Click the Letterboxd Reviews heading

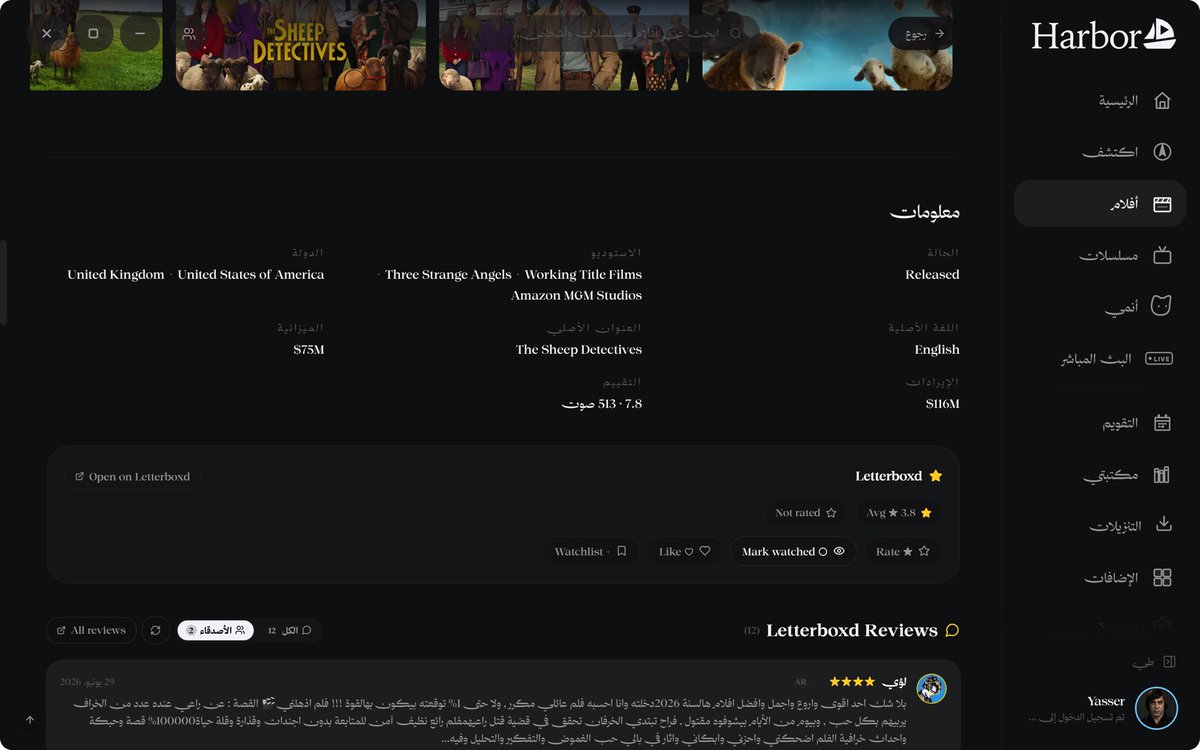pos(852,630)
